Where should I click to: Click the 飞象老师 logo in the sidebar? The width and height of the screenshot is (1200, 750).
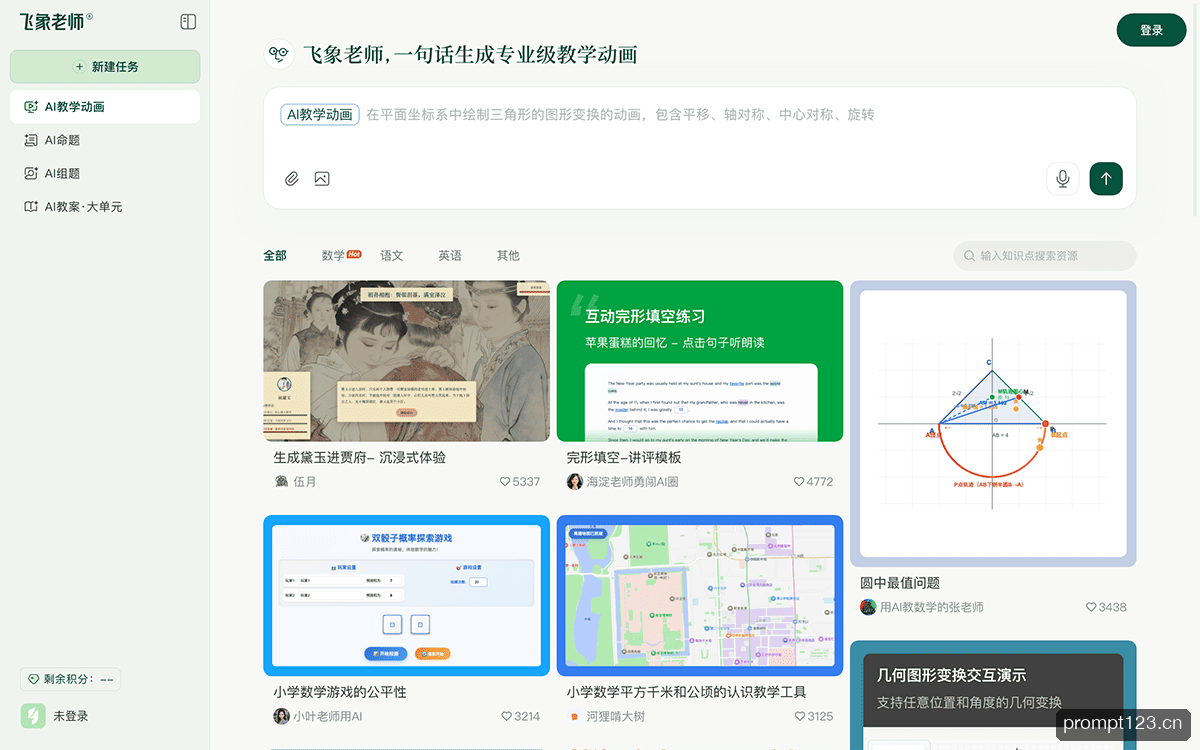pyautogui.click(x=56, y=21)
